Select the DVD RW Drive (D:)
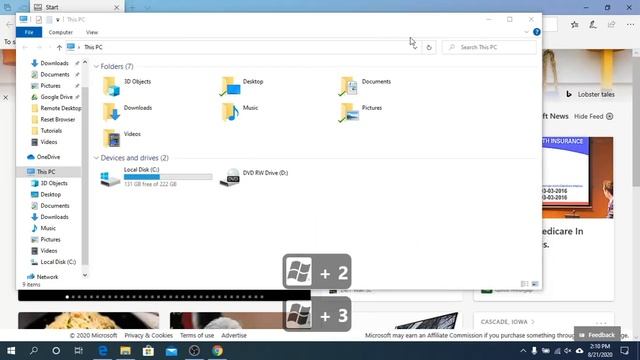Viewport: 640px width, 360px height. pos(254,177)
